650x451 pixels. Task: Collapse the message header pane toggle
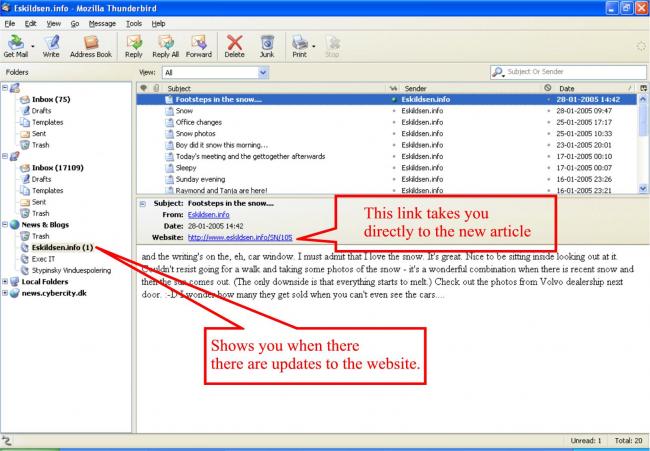click(143, 204)
